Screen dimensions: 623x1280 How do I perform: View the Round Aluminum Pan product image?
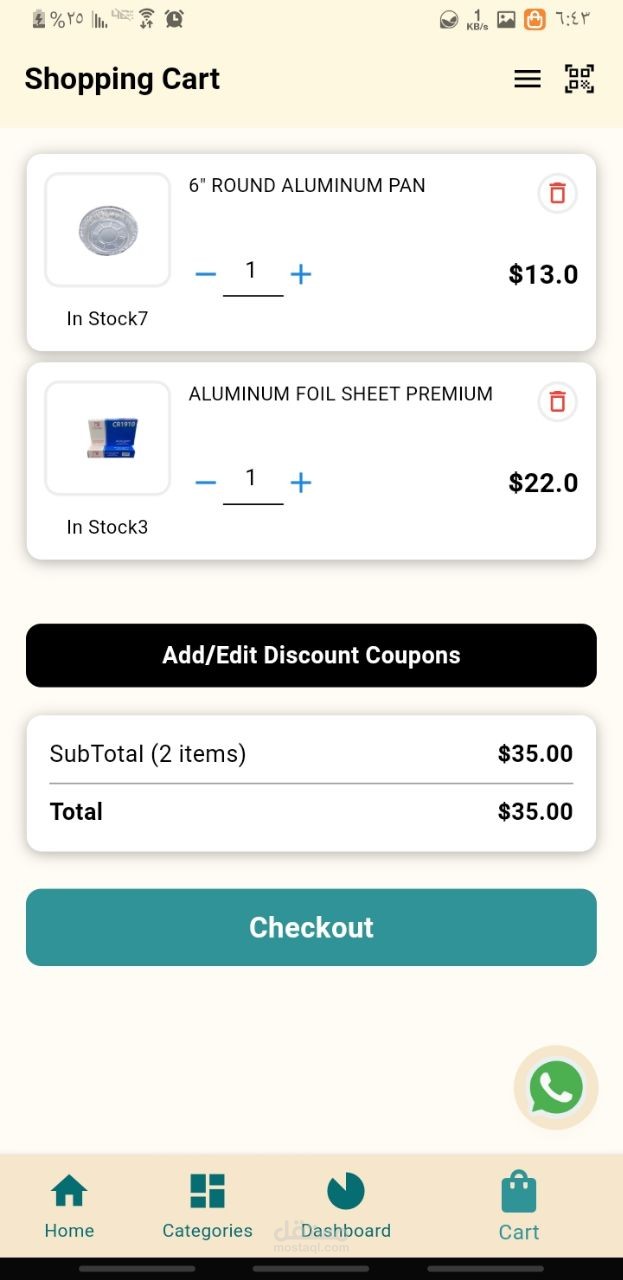tap(107, 230)
